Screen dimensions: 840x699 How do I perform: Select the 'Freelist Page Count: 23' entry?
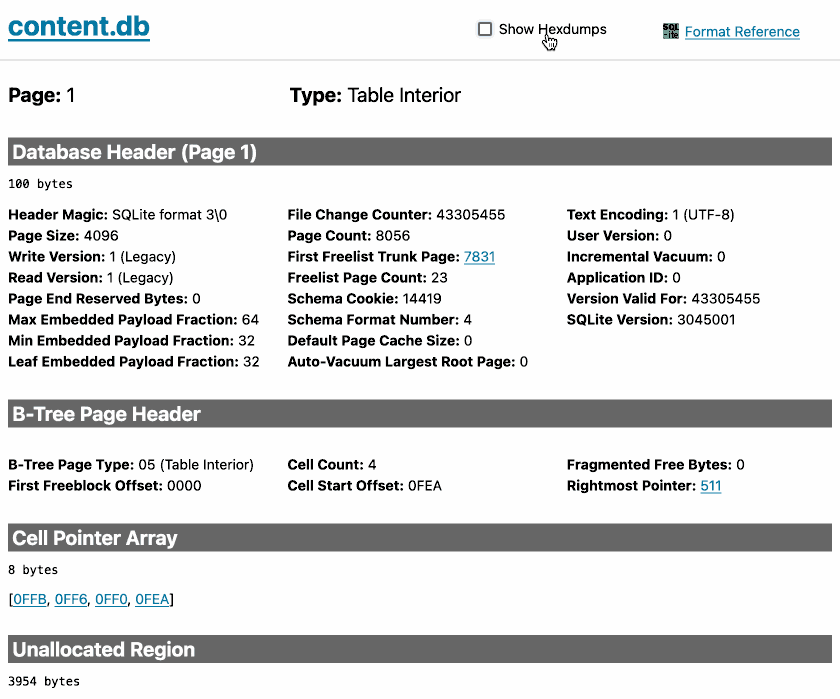tap(368, 277)
